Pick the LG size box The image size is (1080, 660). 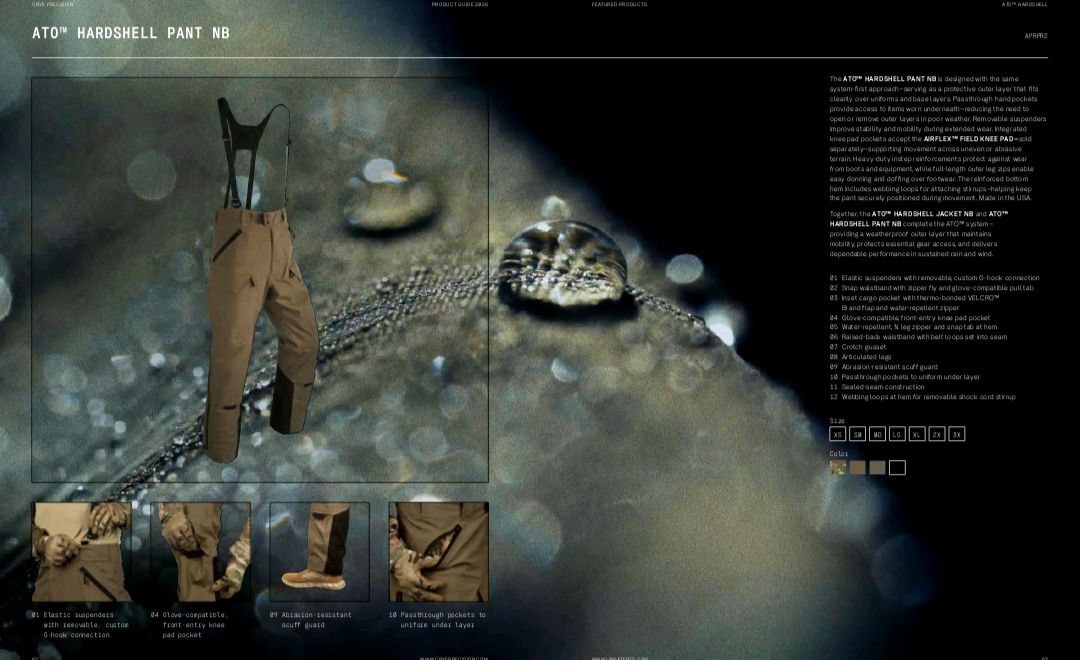[897, 434]
